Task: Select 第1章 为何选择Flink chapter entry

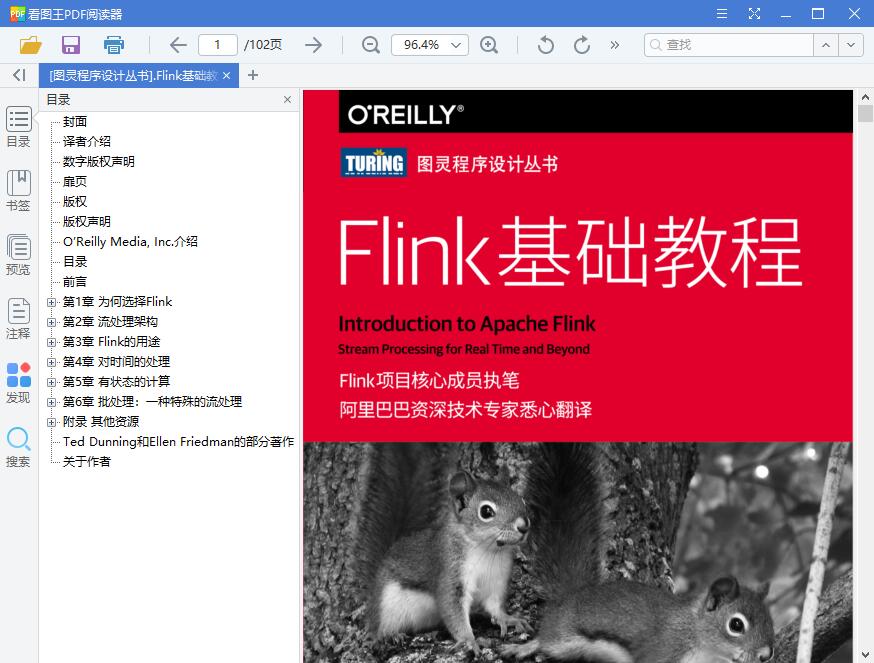Action: 117,302
